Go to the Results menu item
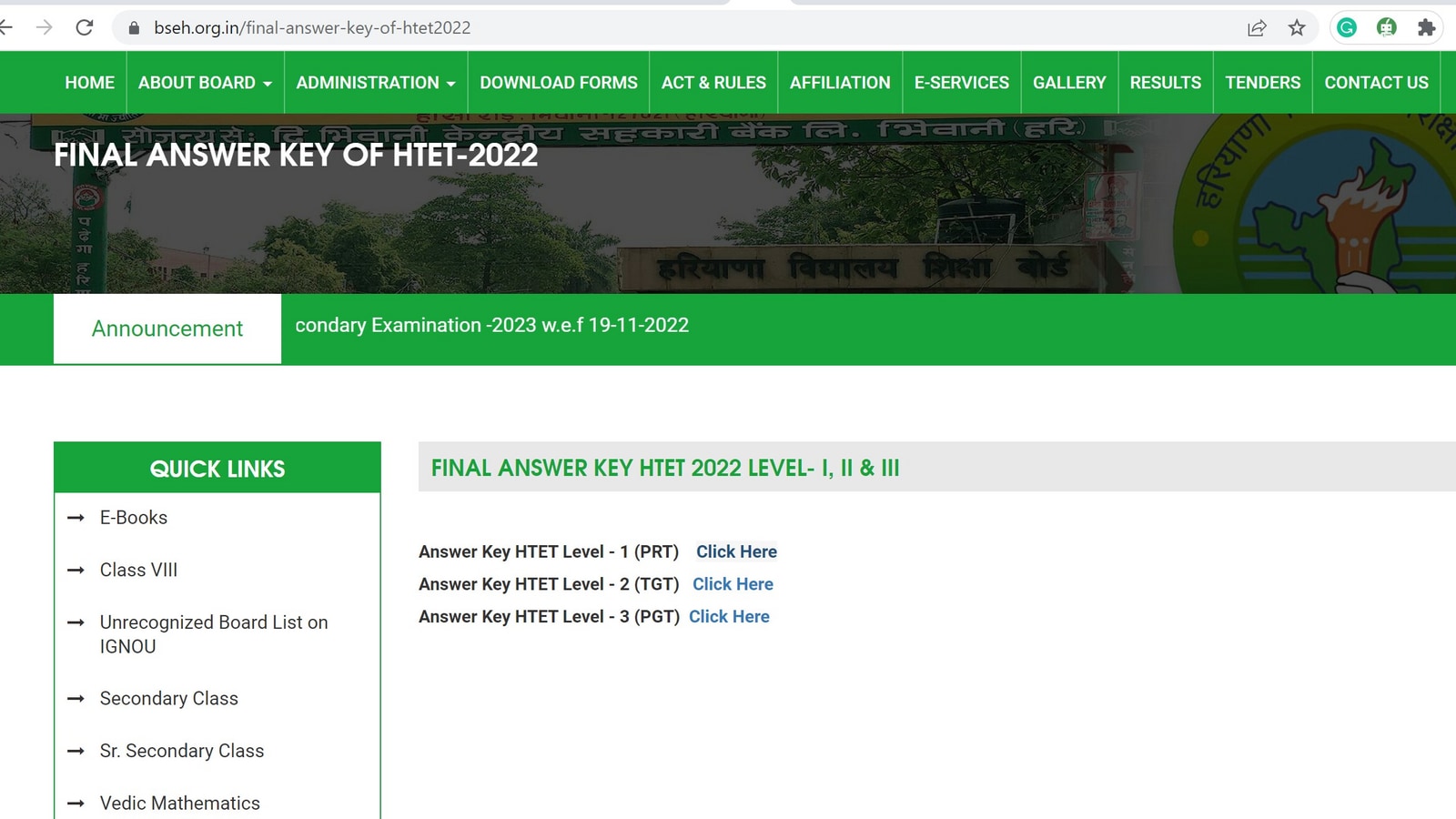Image resolution: width=1456 pixels, height=819 pixels. pos(1165,83)
